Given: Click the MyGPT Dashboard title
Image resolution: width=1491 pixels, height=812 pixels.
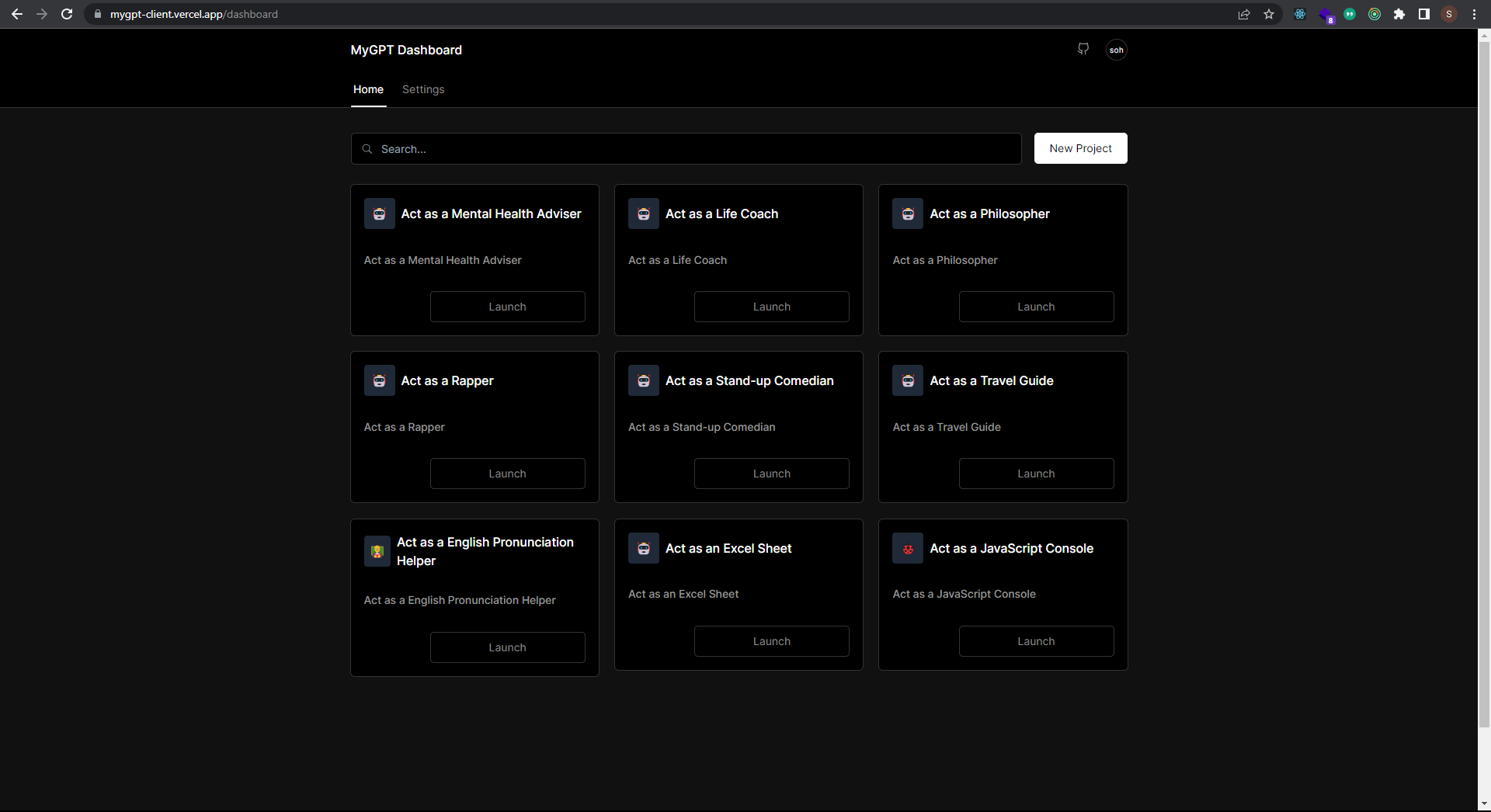Looking at the screenshot, I should [406, 50].
